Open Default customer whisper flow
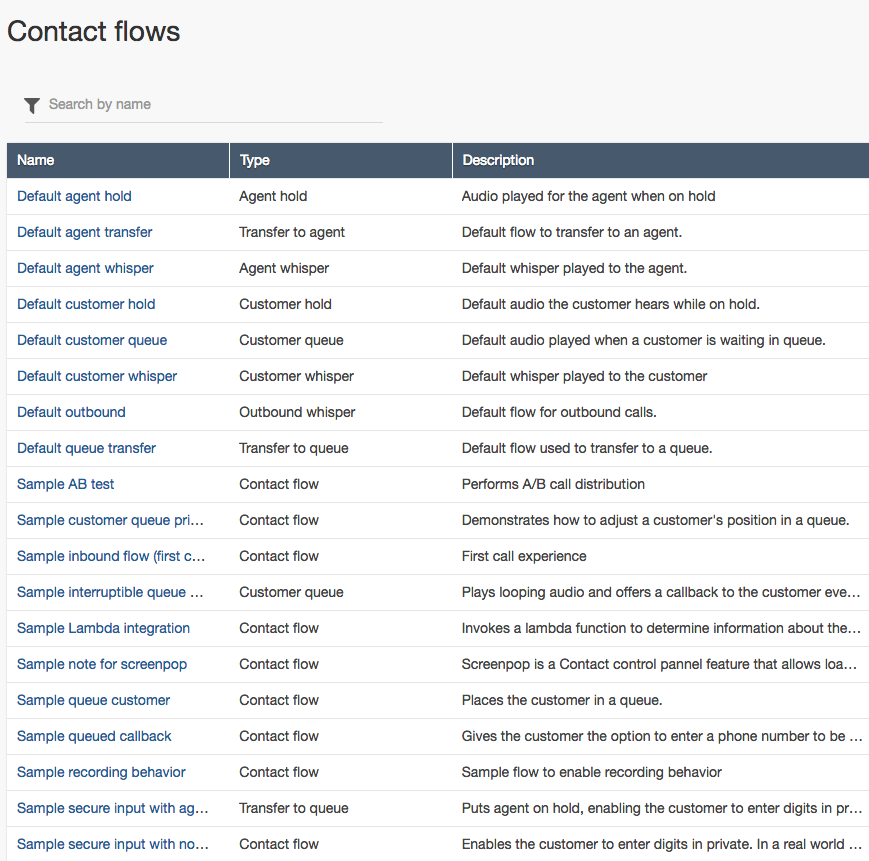 pos(97,376)
